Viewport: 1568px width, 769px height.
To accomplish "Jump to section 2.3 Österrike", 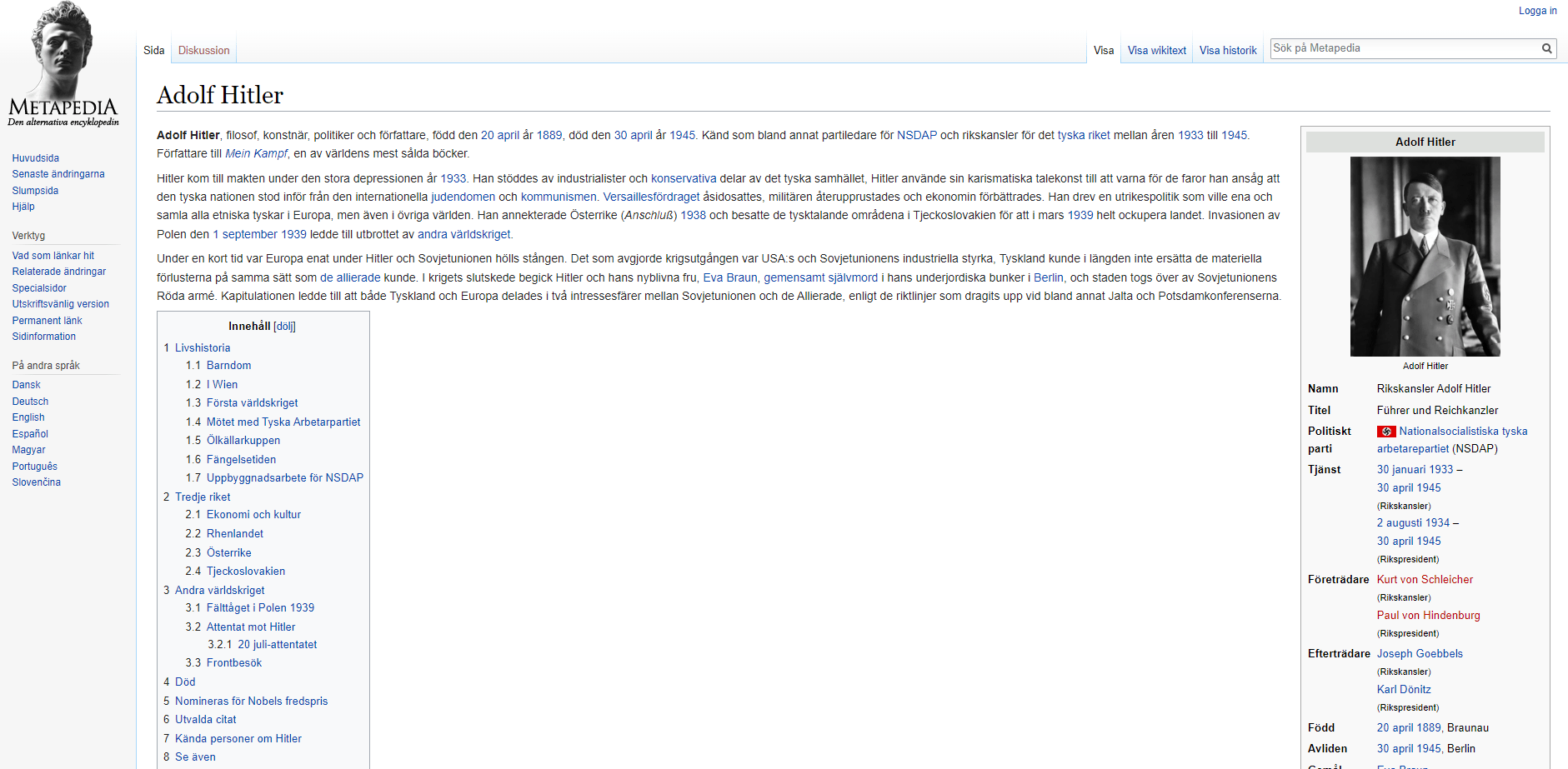I will coord(218,553).
